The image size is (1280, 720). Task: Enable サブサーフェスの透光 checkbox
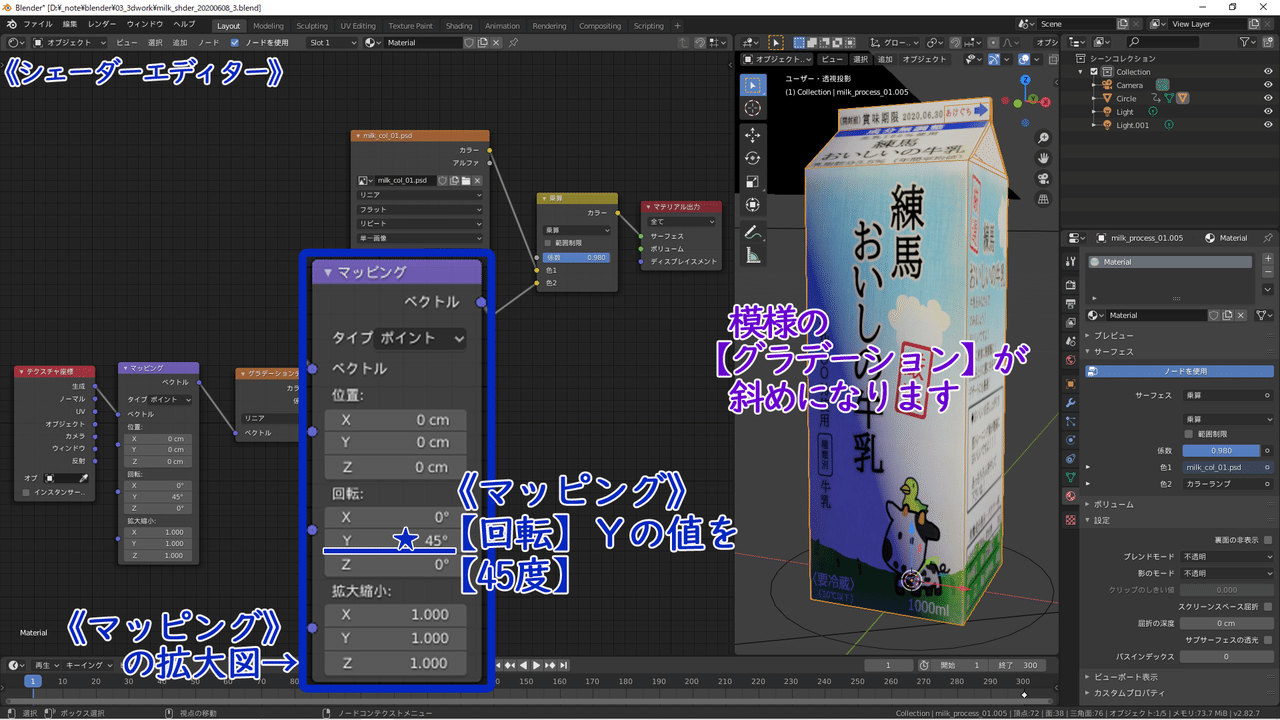pos(1267,640)
